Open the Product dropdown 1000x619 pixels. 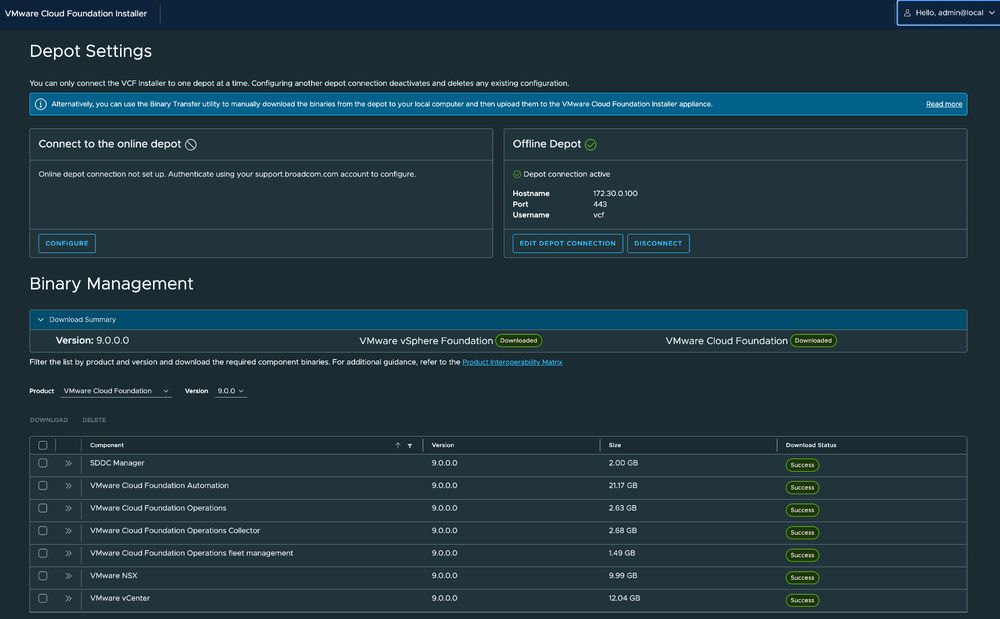tap(116, 391)
